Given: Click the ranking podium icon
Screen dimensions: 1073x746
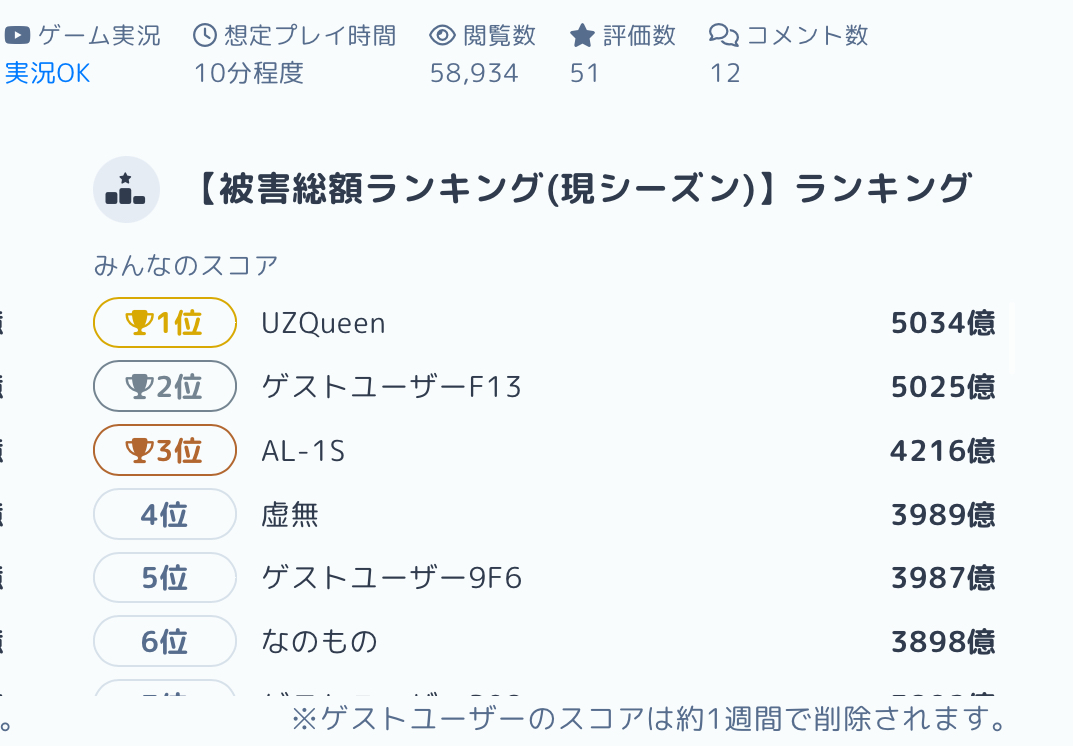Looking at the screenshot, I should pos(126,189).
